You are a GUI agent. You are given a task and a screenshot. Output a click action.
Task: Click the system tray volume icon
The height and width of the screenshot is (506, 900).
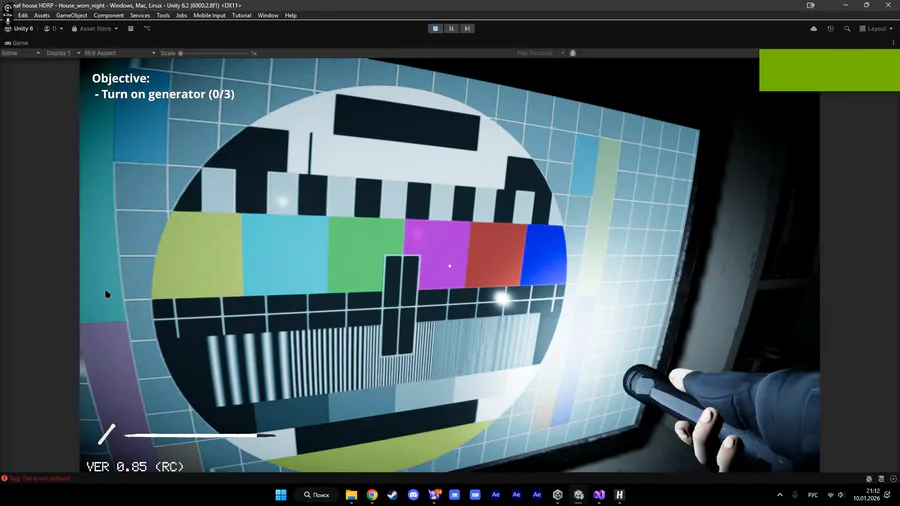point(841,495)
